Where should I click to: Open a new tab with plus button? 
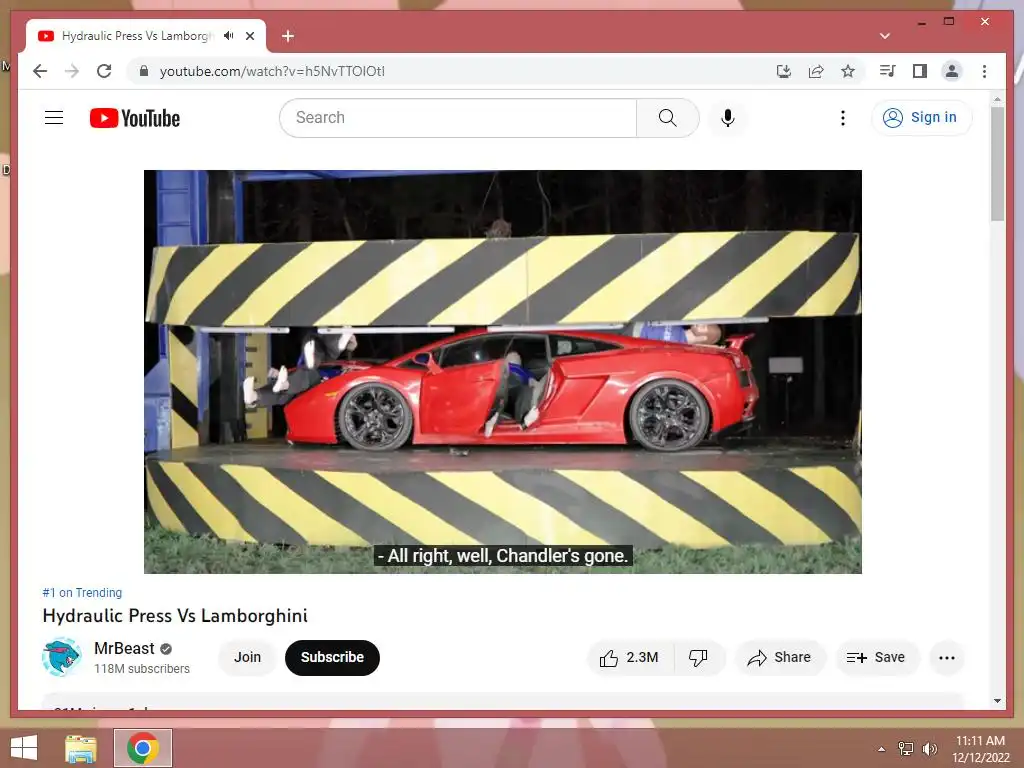point(287,36)
